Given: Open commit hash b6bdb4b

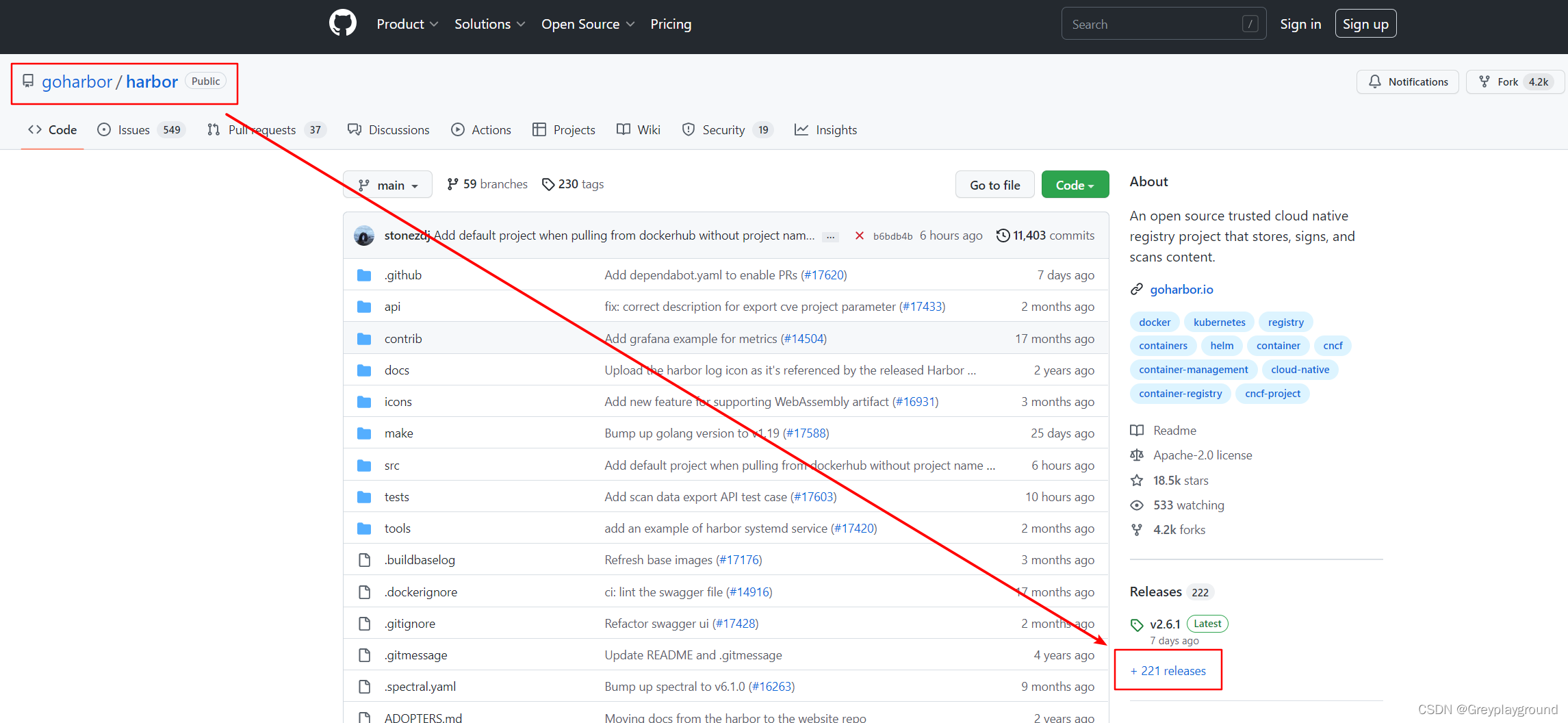Looking at the screenshot, I should pos(892,236).
